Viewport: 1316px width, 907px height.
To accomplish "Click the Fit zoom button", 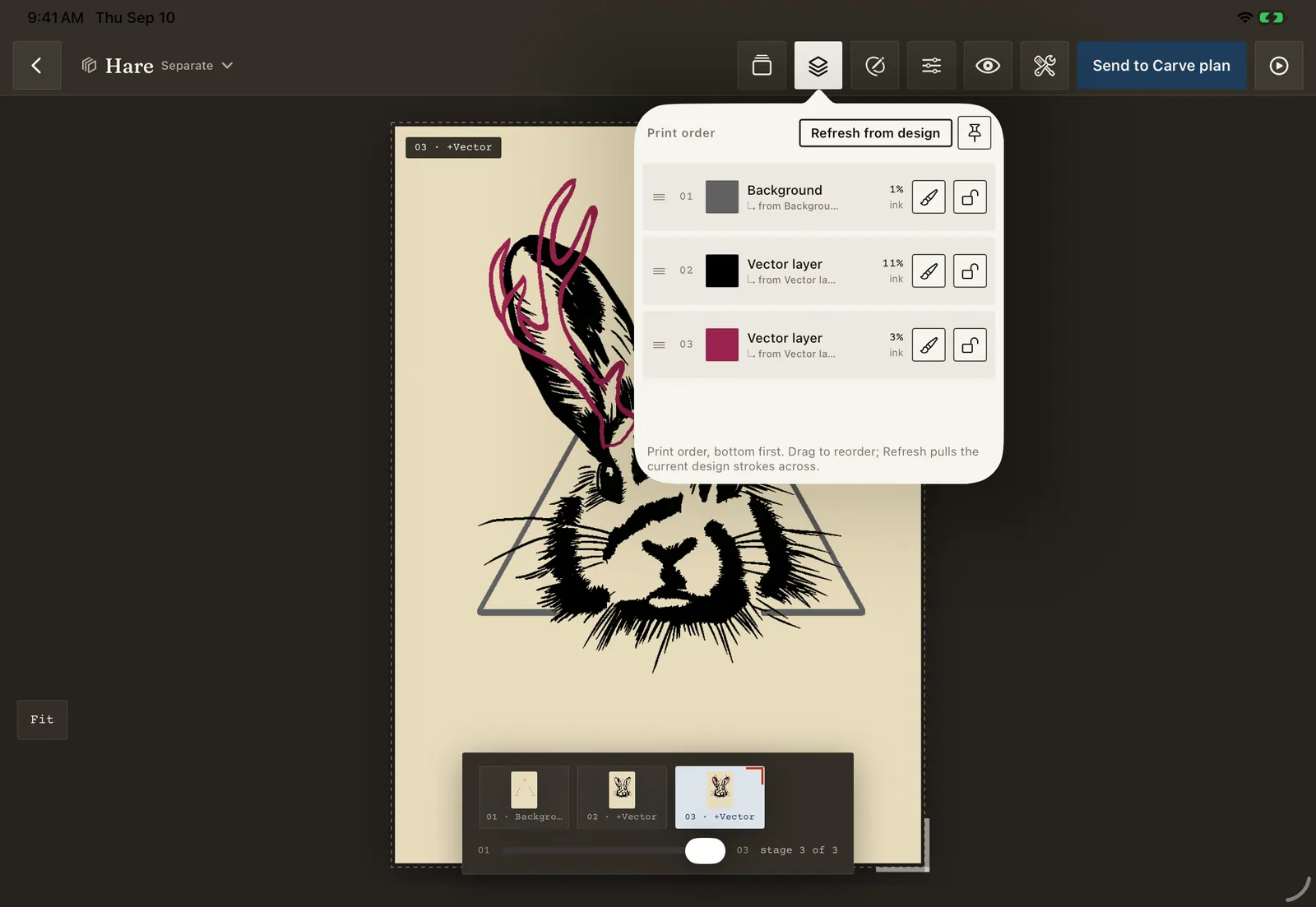I will click(42, 720).
